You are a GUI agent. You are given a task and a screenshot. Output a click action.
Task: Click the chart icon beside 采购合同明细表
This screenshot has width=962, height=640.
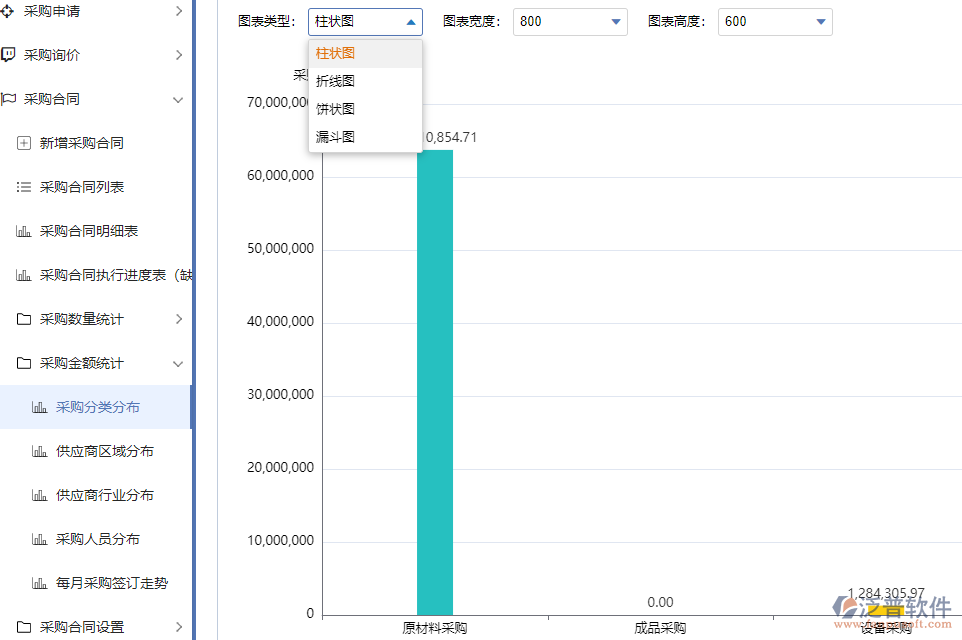(x=23, y=230)
